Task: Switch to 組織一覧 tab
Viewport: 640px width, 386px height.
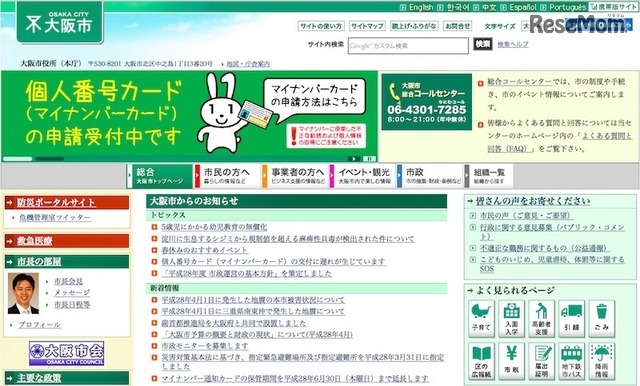Action: tap(489, 176)
